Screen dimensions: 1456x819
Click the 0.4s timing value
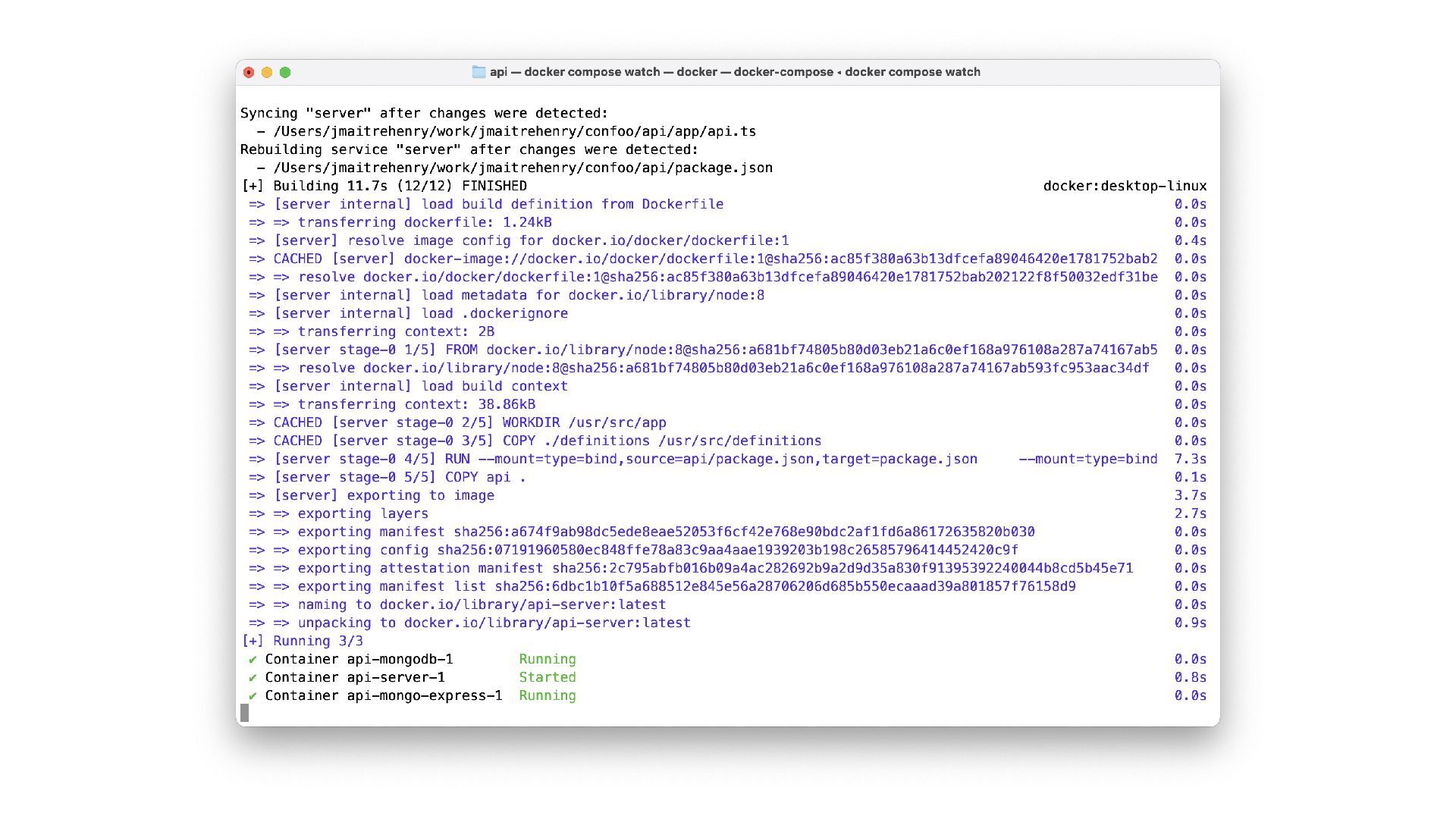[x=1191, y=240]
